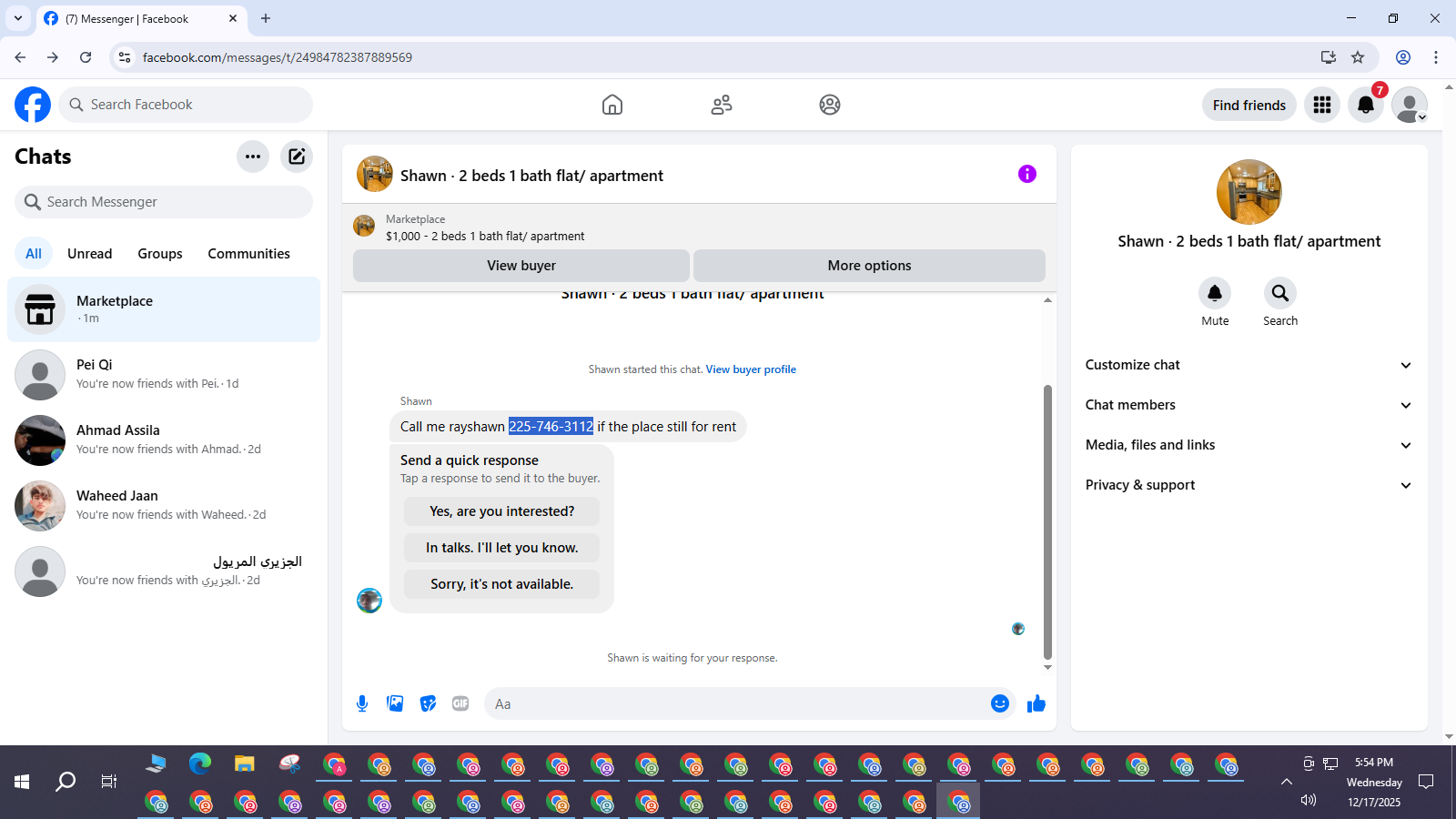This screenshot has height=819, width=1456.
Task: Open browser three-dot menu
Action: [x=1436, y=57]
